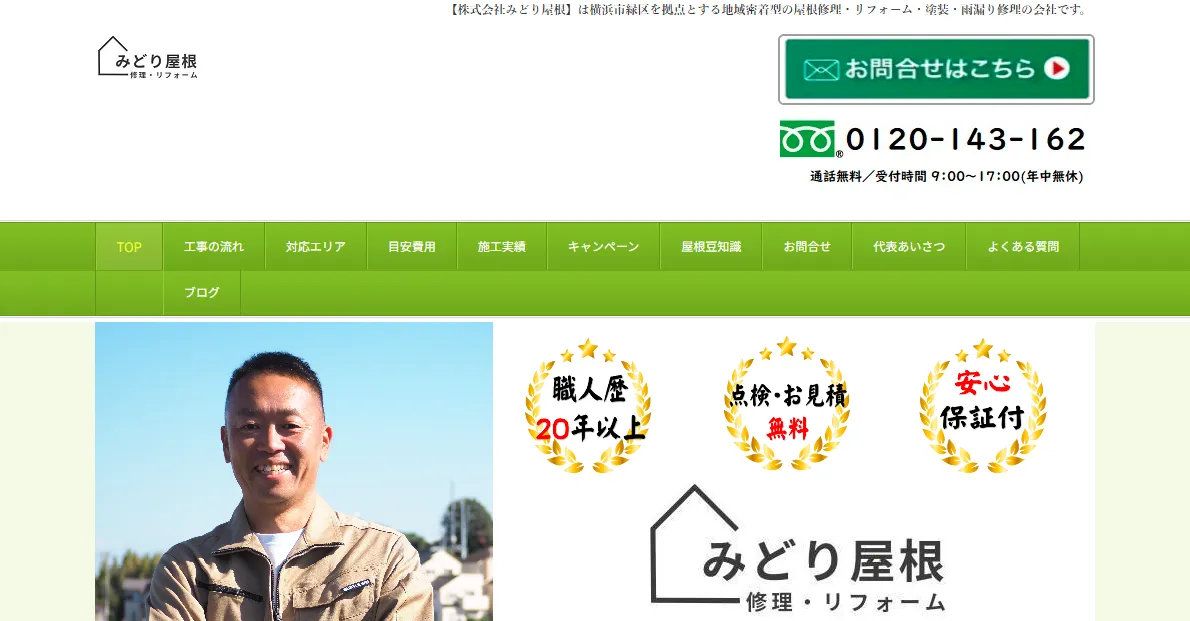This screenshot has width=1190, height=621.
Task: Click the 職人歴20年以上 gold laurel badge
Action: click(x=588, y=406)
